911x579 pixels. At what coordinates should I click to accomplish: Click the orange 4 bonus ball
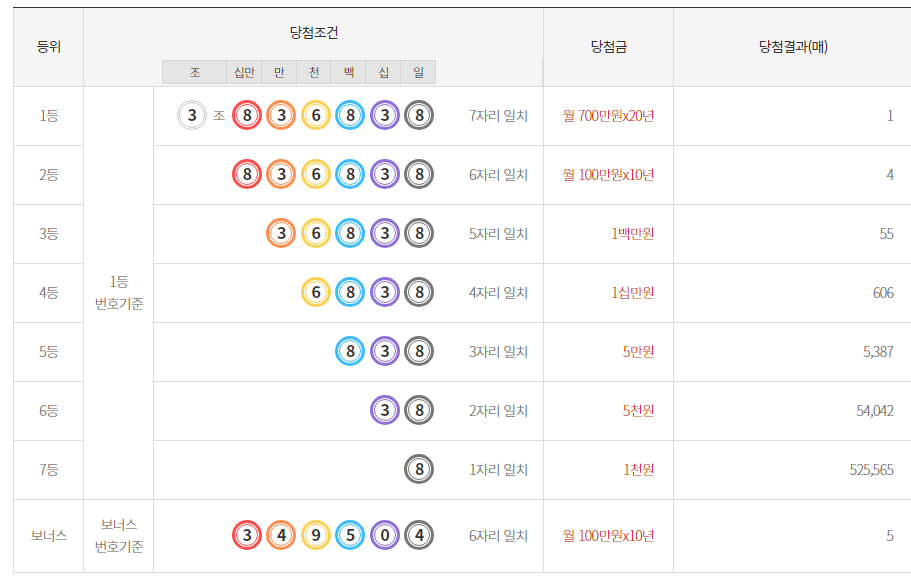click(x=281, y=535)
